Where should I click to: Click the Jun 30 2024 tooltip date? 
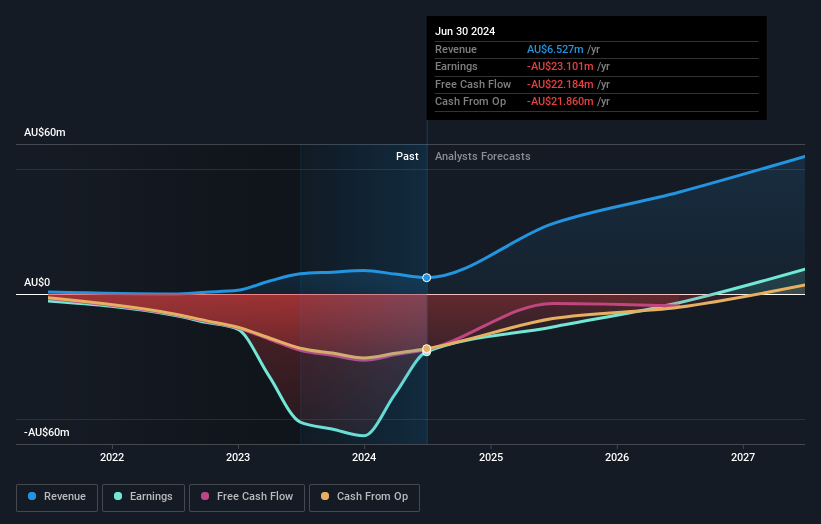click(x=465, y=31)
